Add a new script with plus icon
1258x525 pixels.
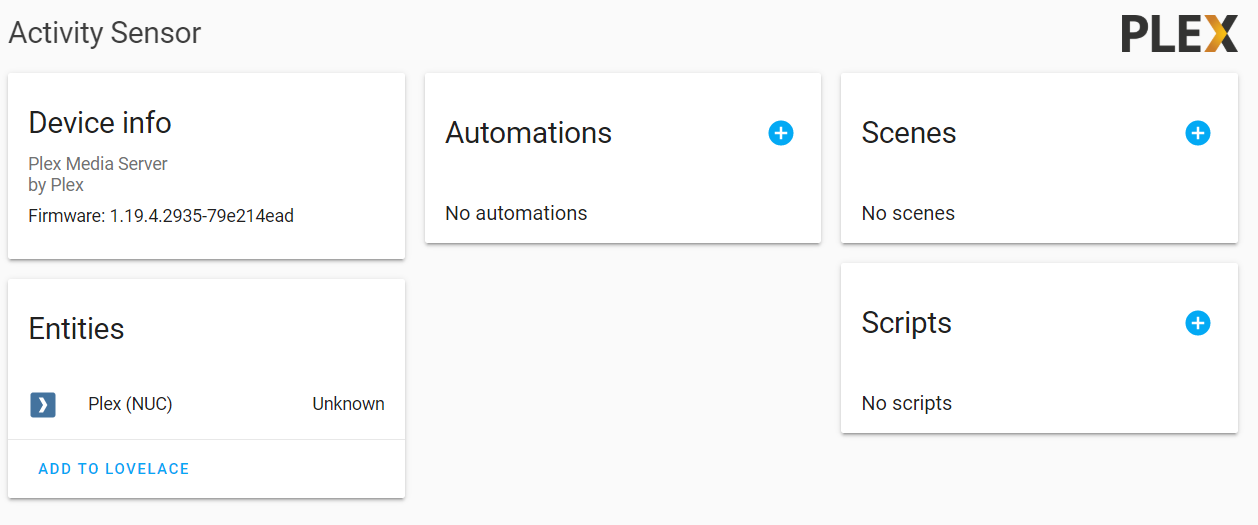[1197, 323]
